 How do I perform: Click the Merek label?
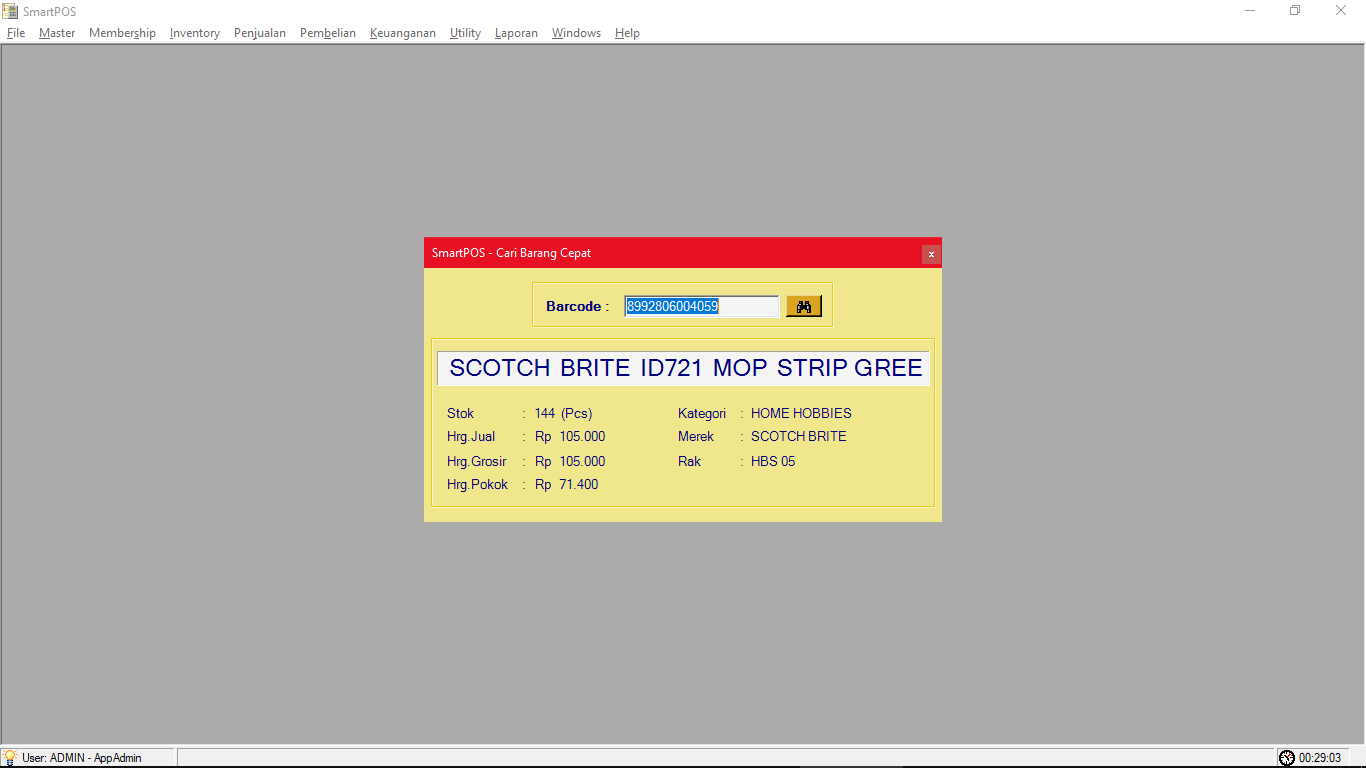(x=696, y=436)
